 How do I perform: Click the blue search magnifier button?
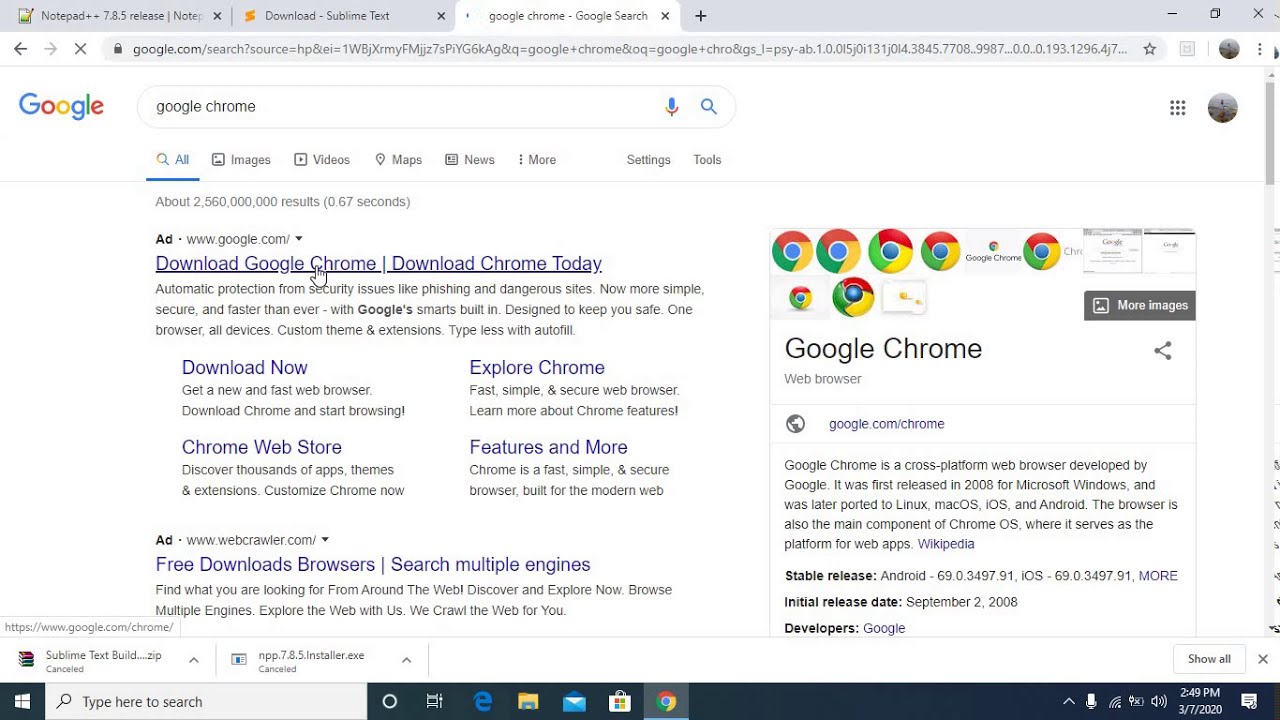click(709, 106)
